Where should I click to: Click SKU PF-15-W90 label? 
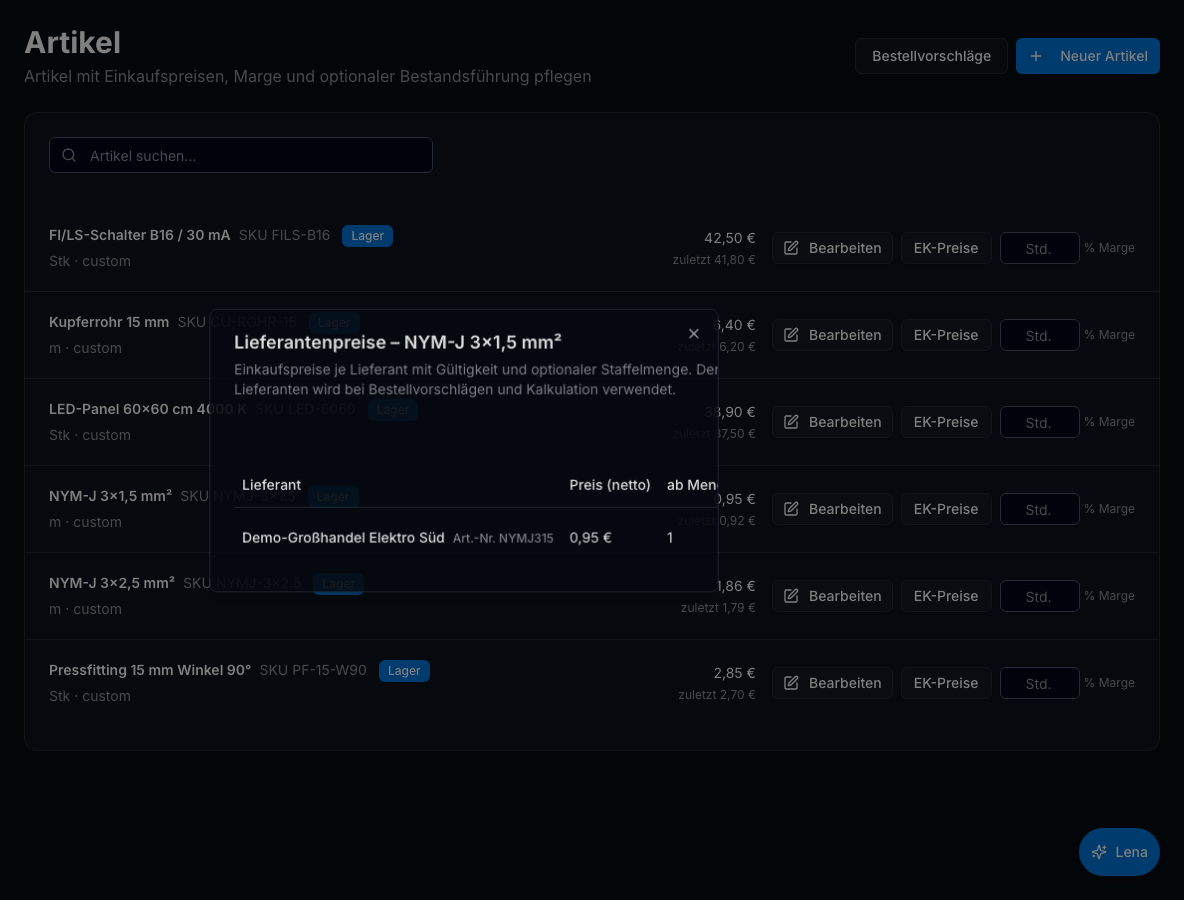coord(313,670)
